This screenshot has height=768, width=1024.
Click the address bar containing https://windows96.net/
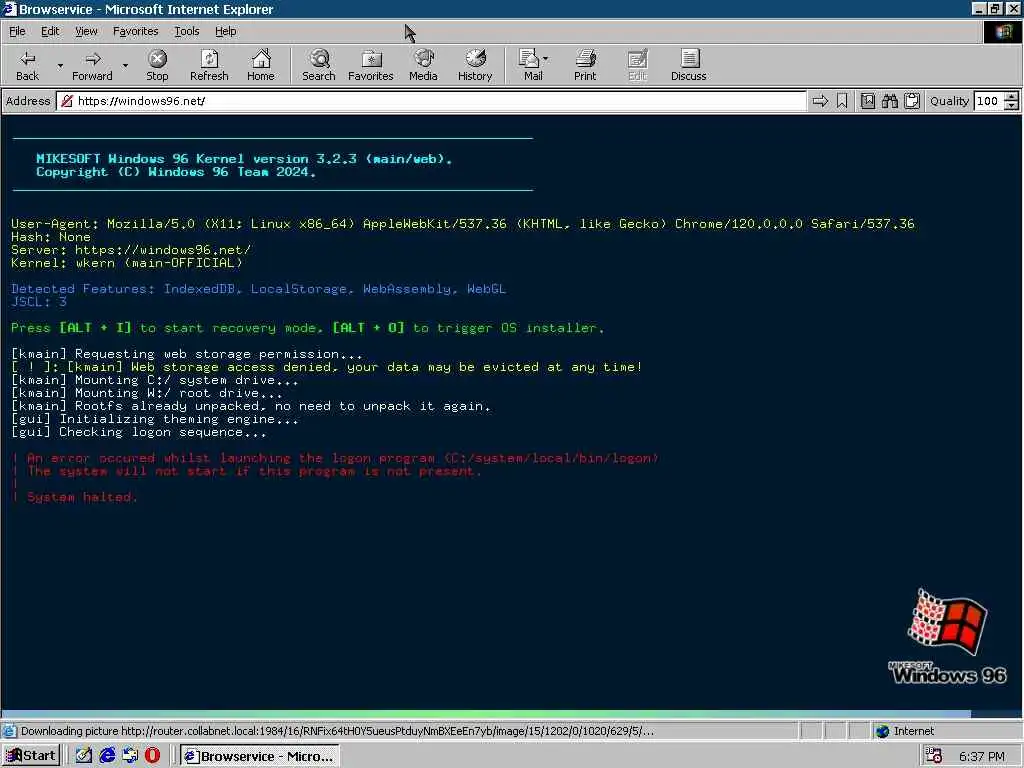(x=431, y=101)
